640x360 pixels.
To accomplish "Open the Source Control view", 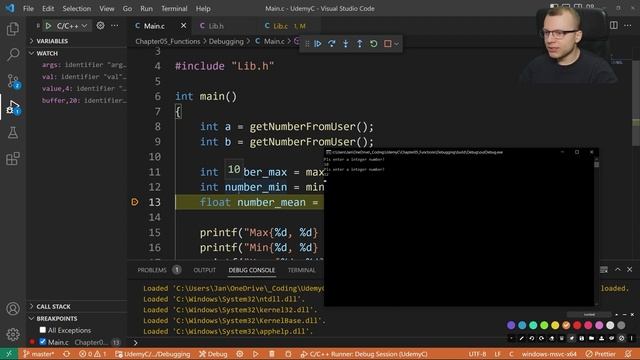I will point(13,81).
